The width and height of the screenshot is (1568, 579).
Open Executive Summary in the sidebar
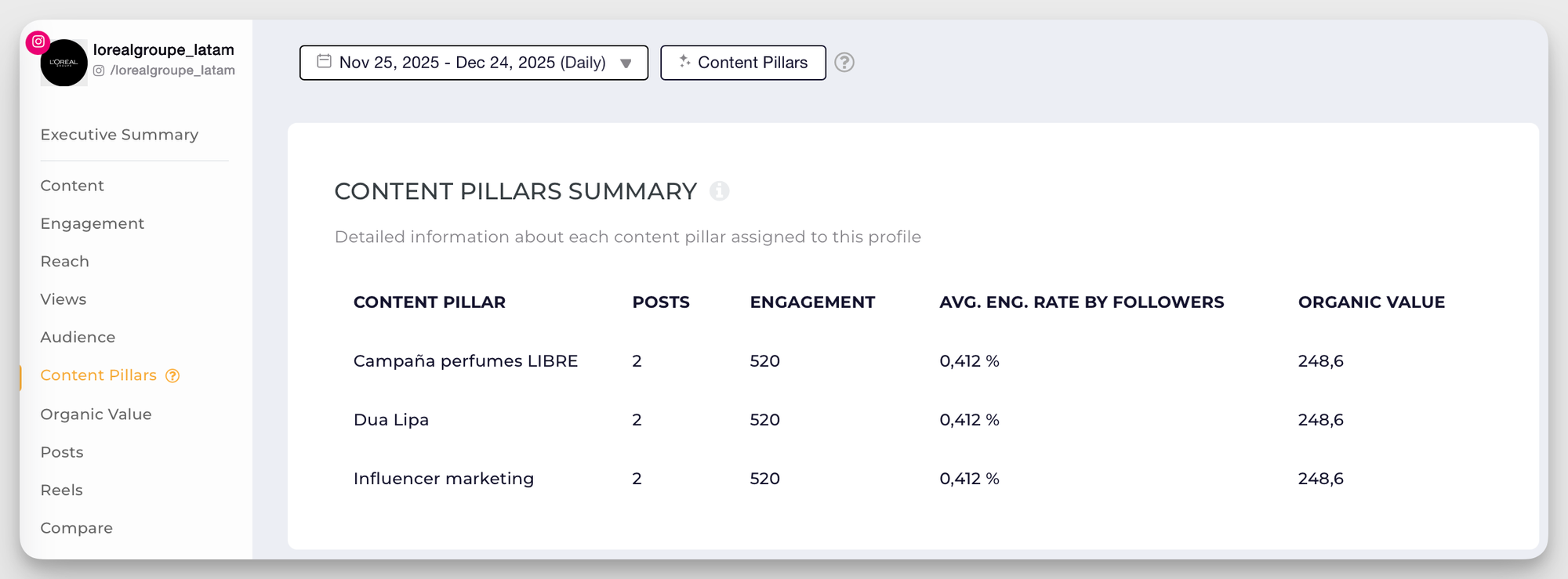point(119,135)
